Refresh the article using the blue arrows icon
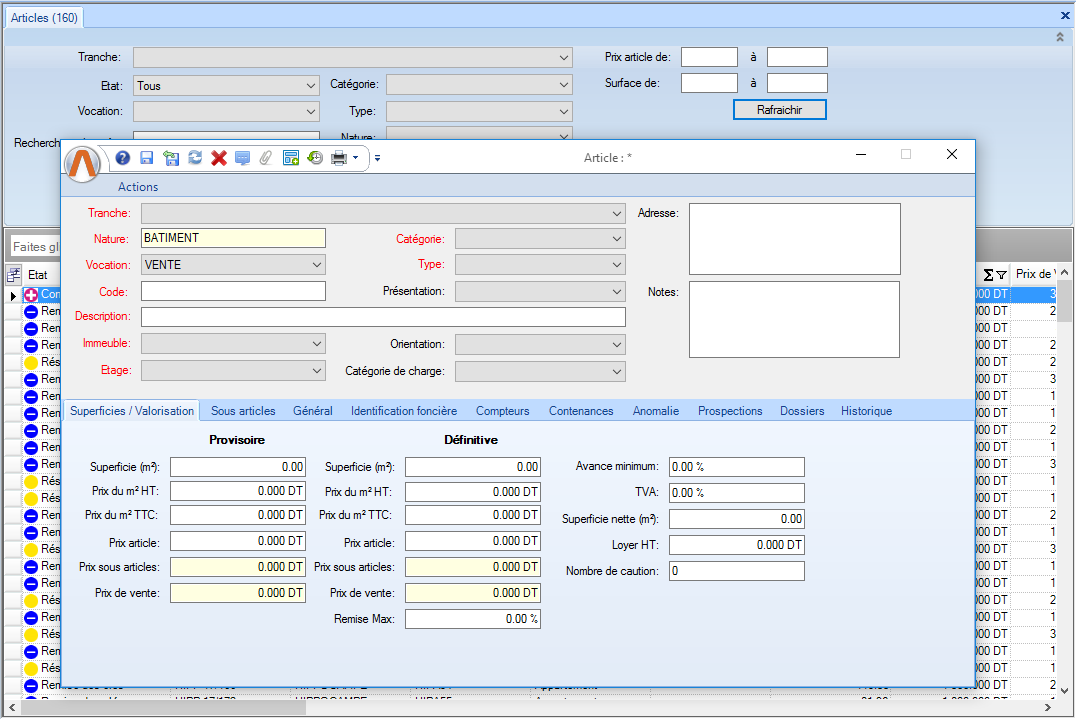The height and width of the screenshot is (719, 1076). tap(195, 158)
